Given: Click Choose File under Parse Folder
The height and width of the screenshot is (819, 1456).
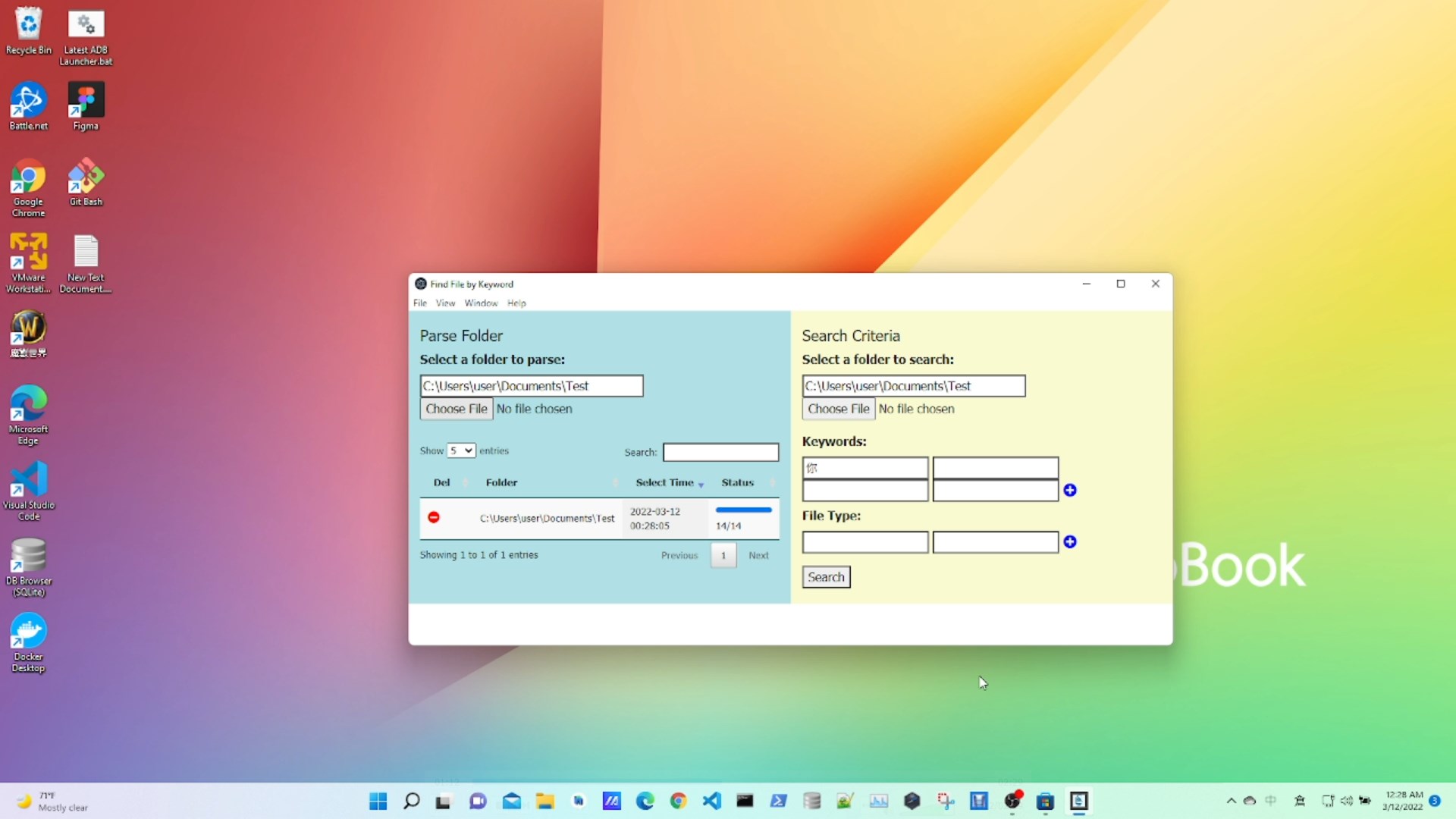Looking at the screenshot, I should [457, 409].
